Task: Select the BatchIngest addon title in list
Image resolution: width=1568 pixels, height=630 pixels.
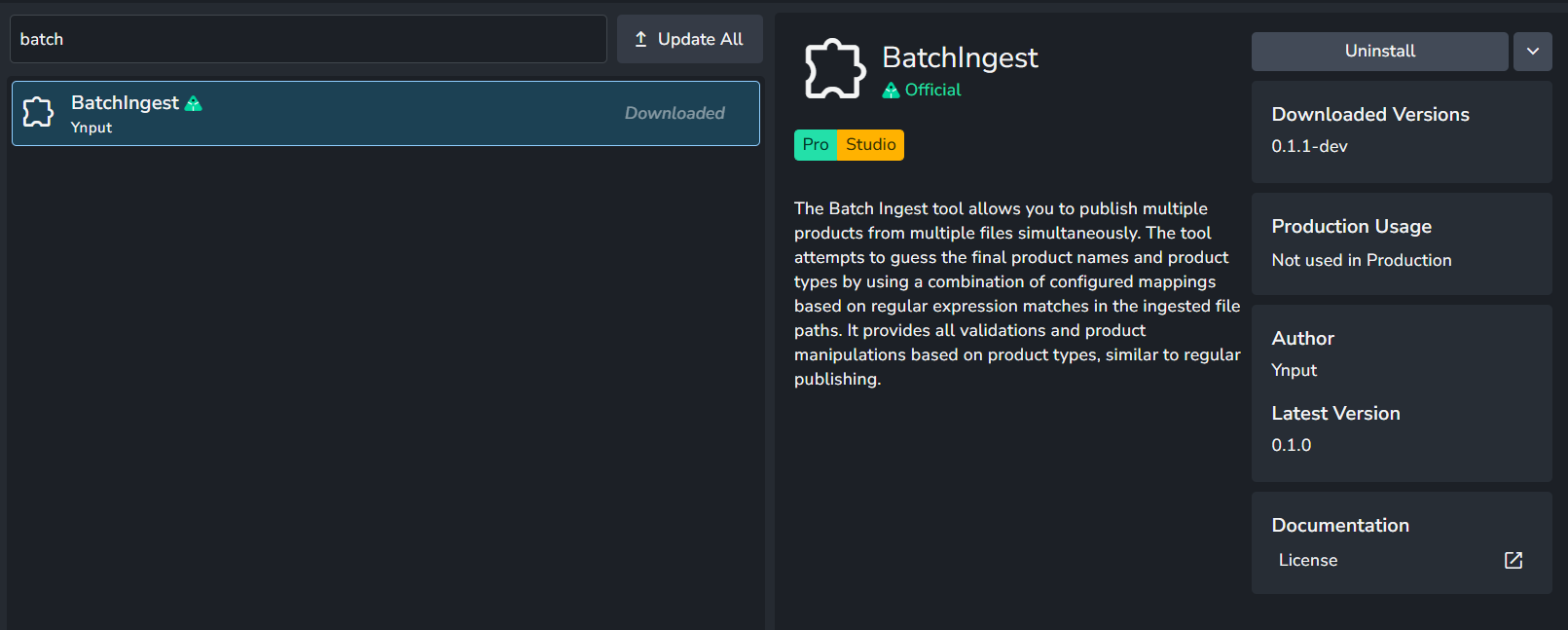Action: (125, 103)
